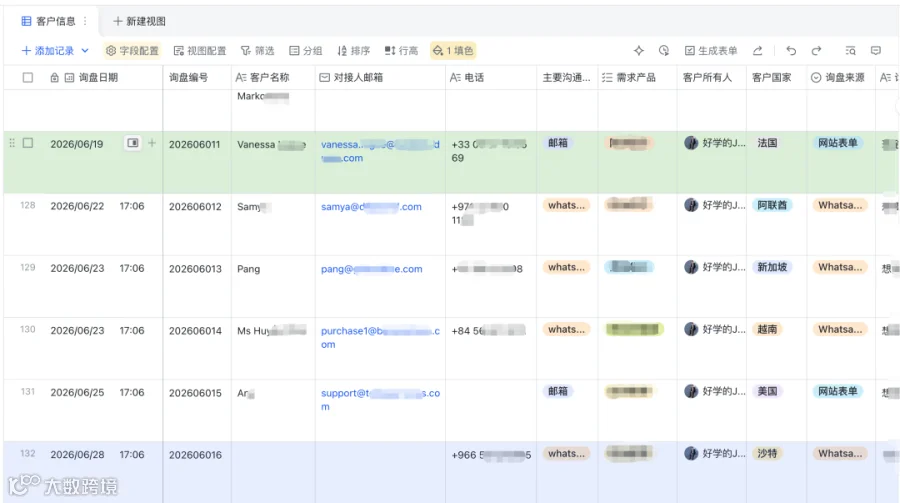Tick the checkbox for row 2026/06/19

28,143
